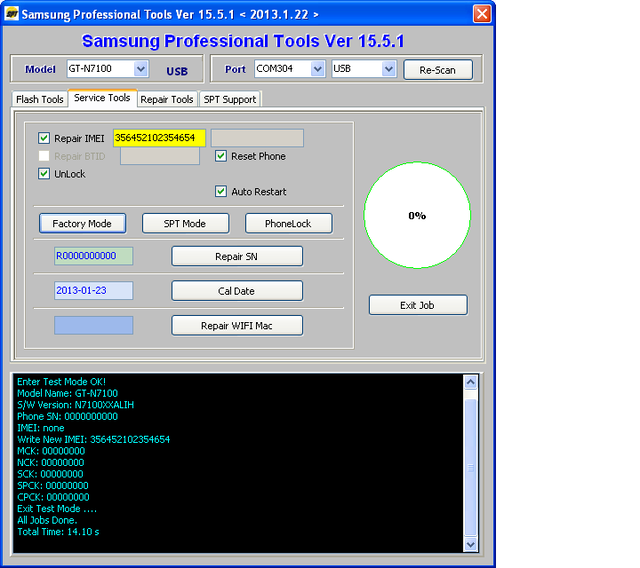Image resolution: width=640 pixels, height=568 pixels.
Task: Click the 'Phone SN: 0000000000' log line
Action: pos(67,417)
